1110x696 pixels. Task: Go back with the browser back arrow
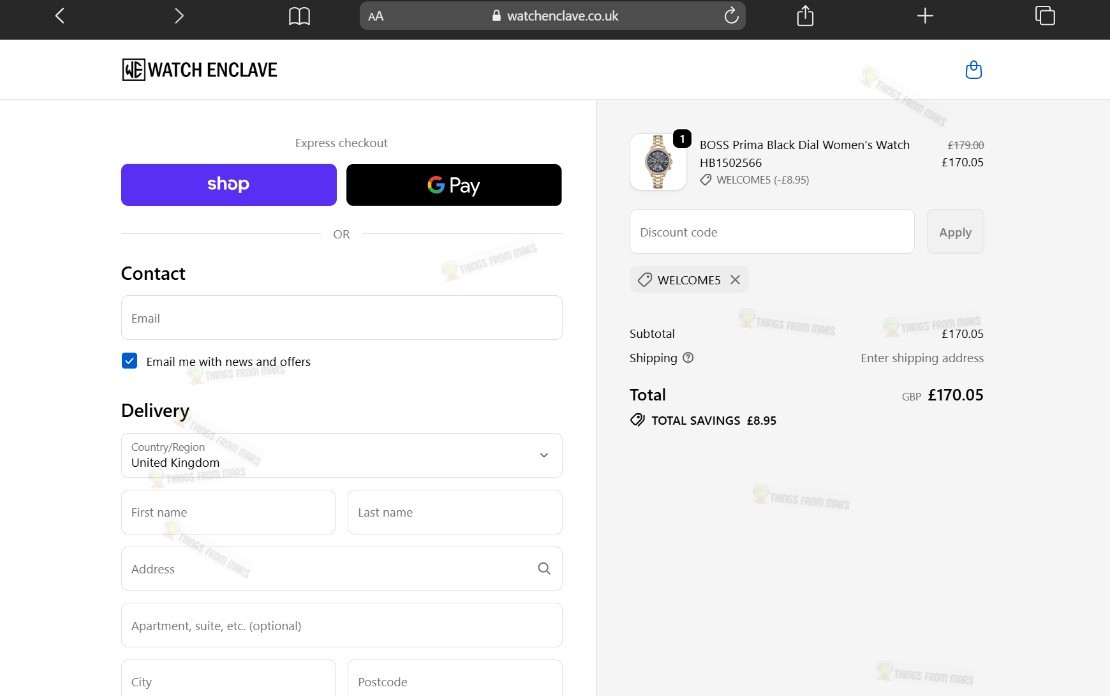coord(60,16)
